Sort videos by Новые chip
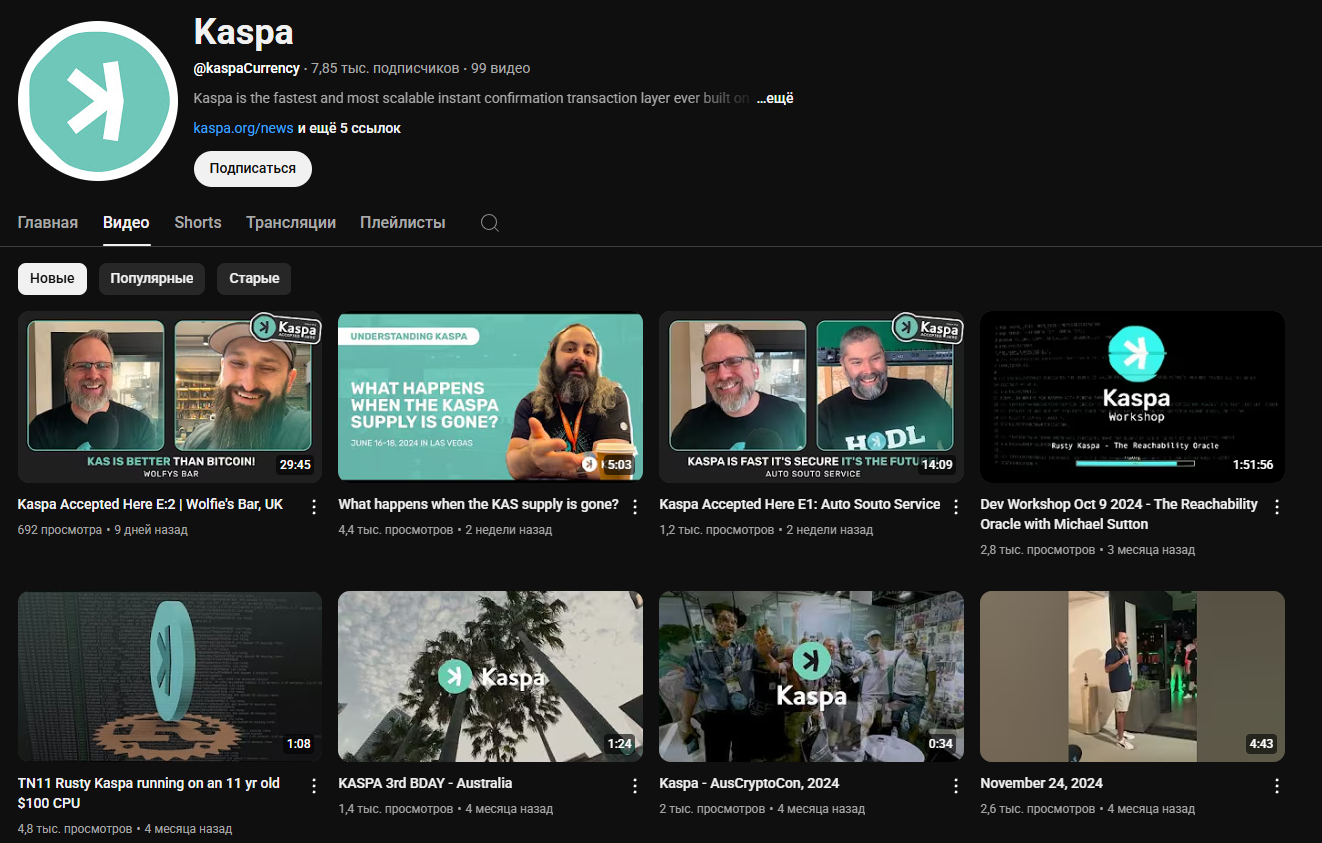1322x843 pixels. tap(52, 279)
